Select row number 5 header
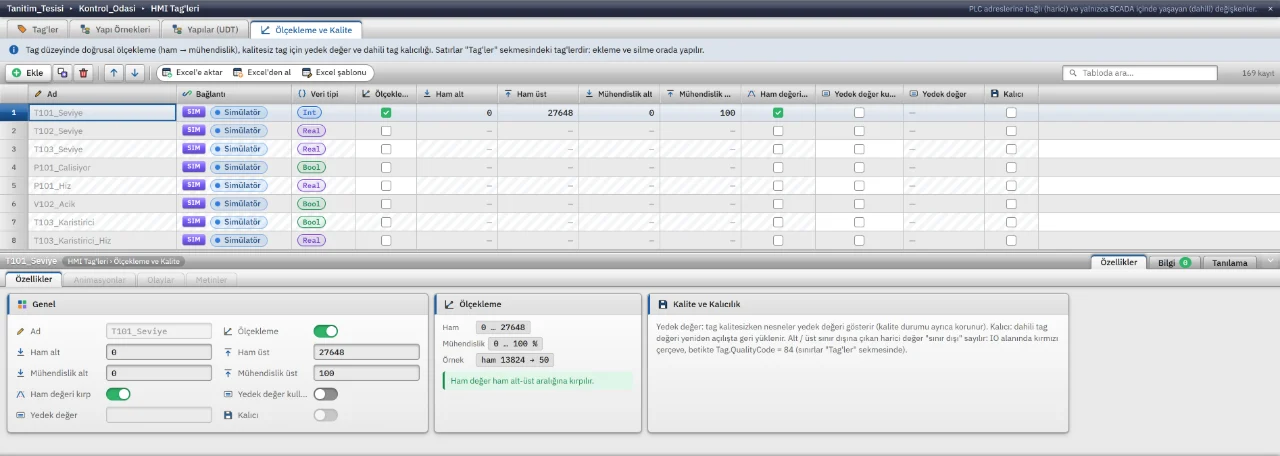This screenshot has height=456, width=1280. [x=14, y=185]
